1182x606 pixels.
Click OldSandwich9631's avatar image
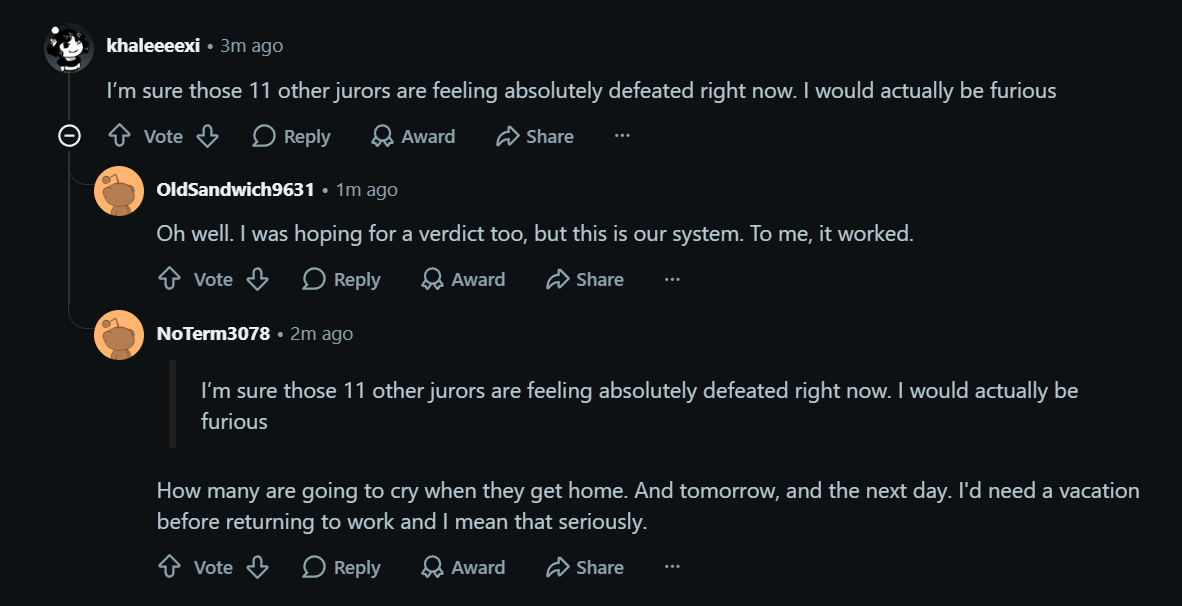tap(119, 191)
